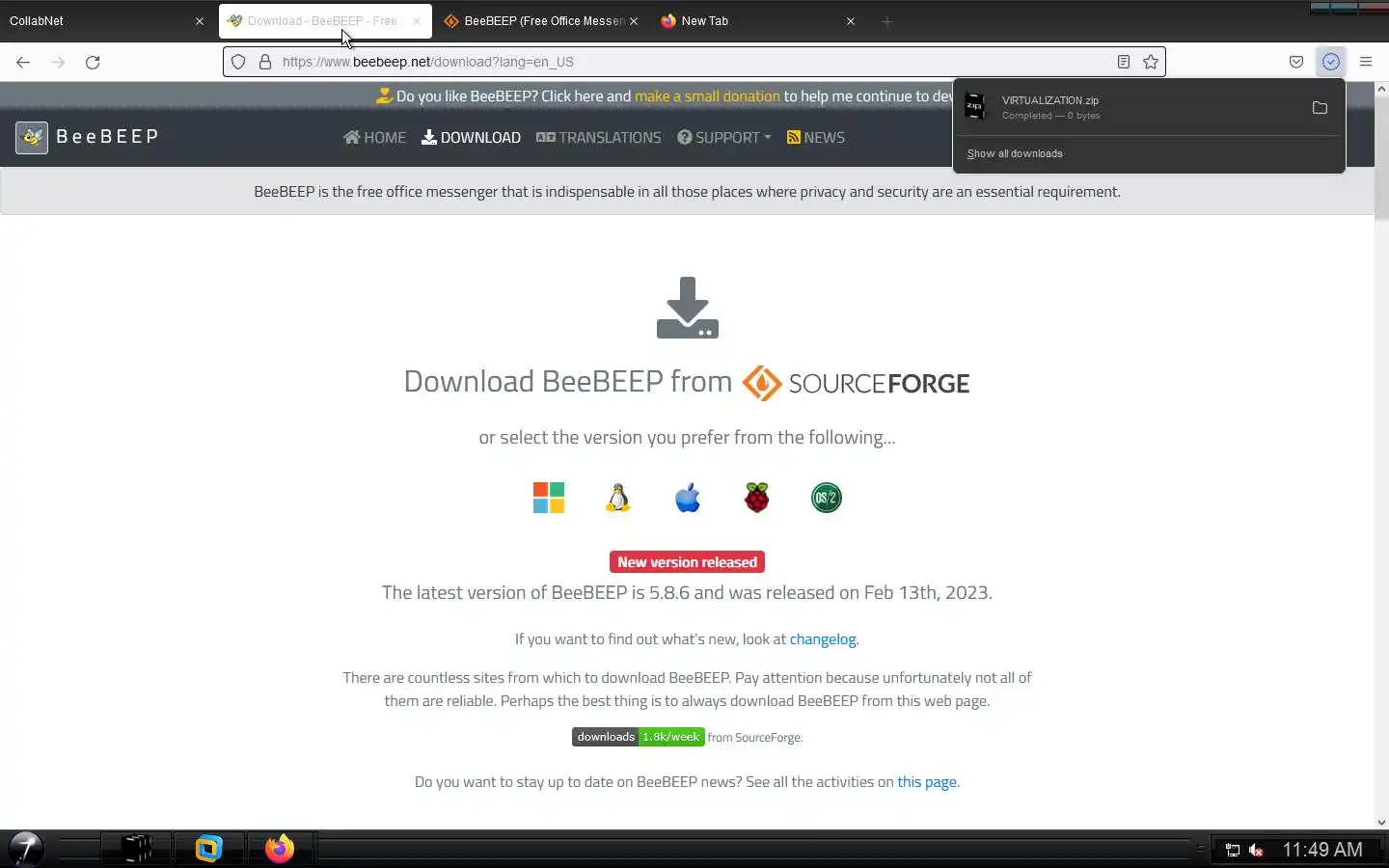Expand the SUPPORT dropdown menu
The image size is (1389, 868).
coord(724,137)
